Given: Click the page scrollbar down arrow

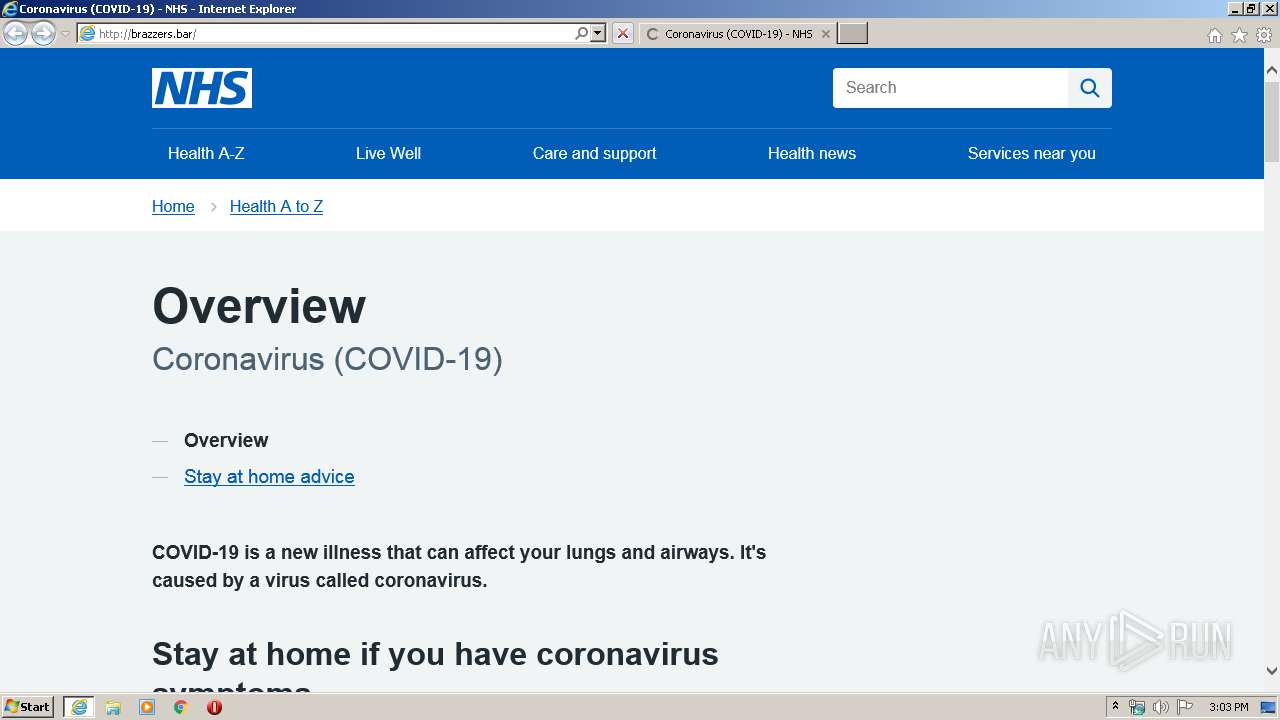Looking at the screenshot, I should coord(1272,671).
